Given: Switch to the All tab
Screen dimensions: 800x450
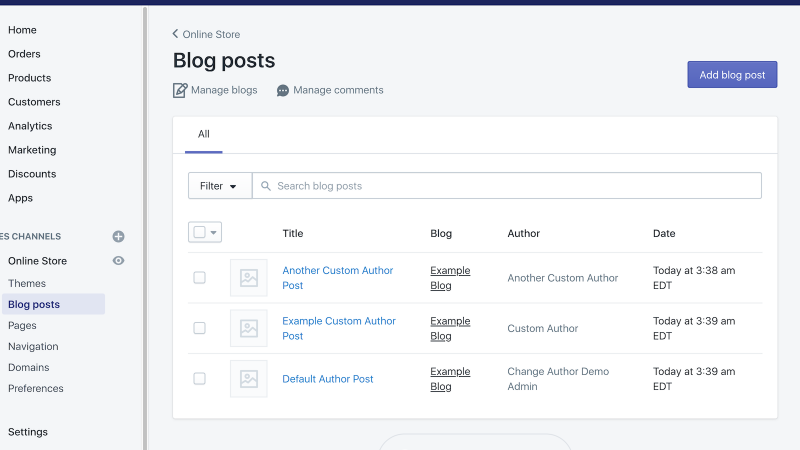Looking at the screenshot, I should coord(204,134).
